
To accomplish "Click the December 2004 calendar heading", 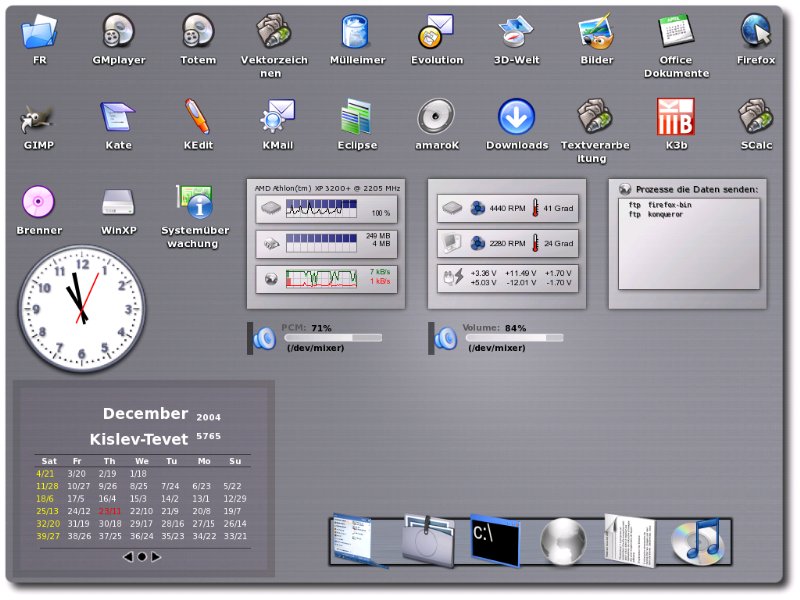I will [162, 414].
